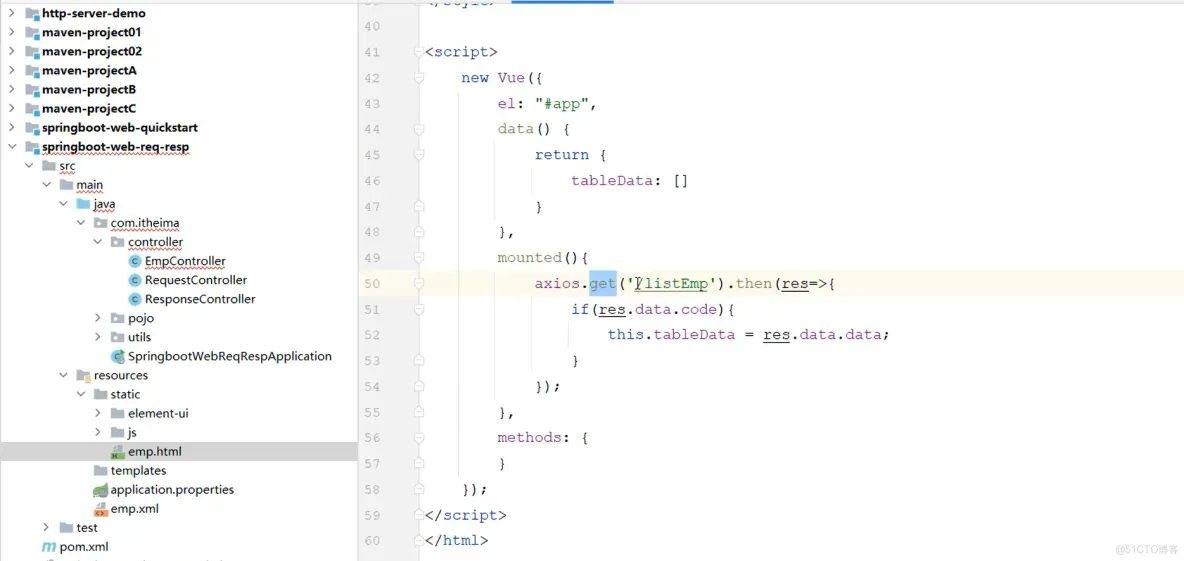The height and width of the screenshot is (561, 1184).
Task: Collapse the static folder
Action: (x=81, y=394)
